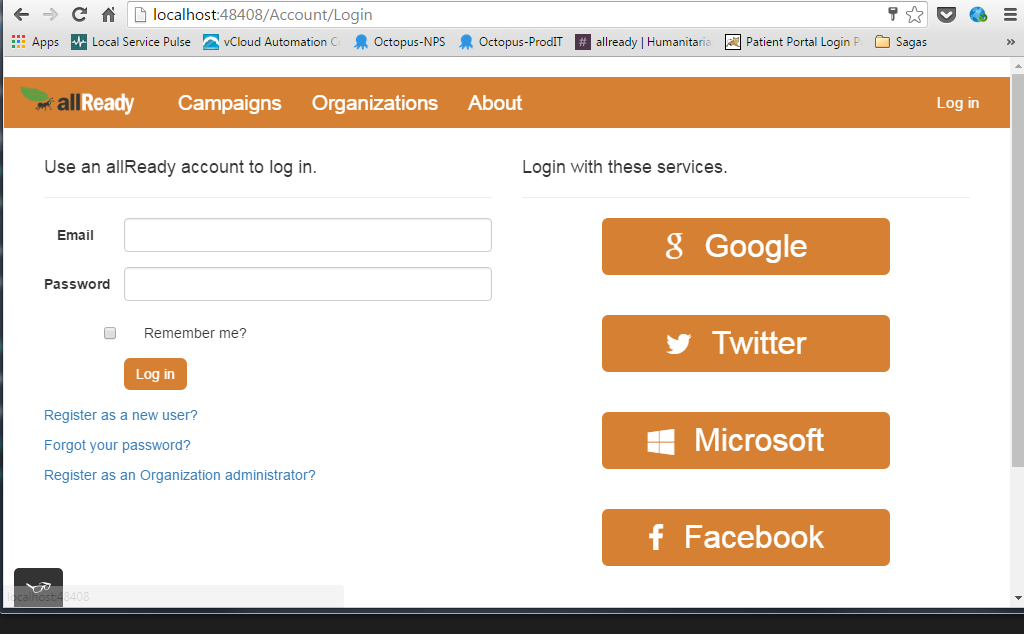Viewport: 1024px width, 634px height.
Task: Focus the Email input field
Action: [x=308, y=235]
